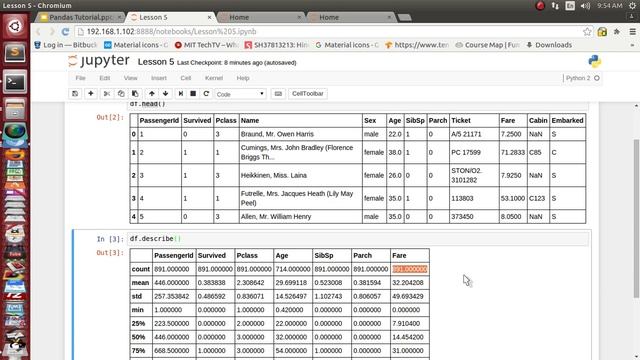
Task: Click the df.describe() code cell
Action: pos(358,239)
